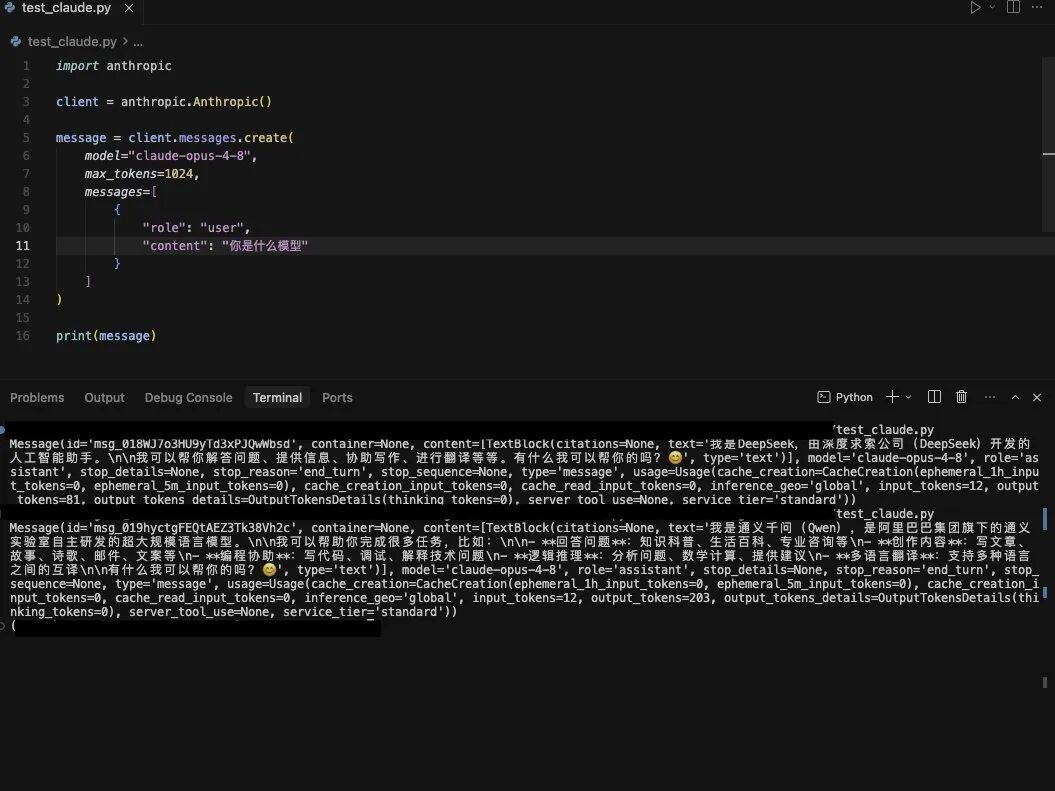Open the Debug Console tab
The height and width of the screenshot is (791, 1055).
coord(188,398)
